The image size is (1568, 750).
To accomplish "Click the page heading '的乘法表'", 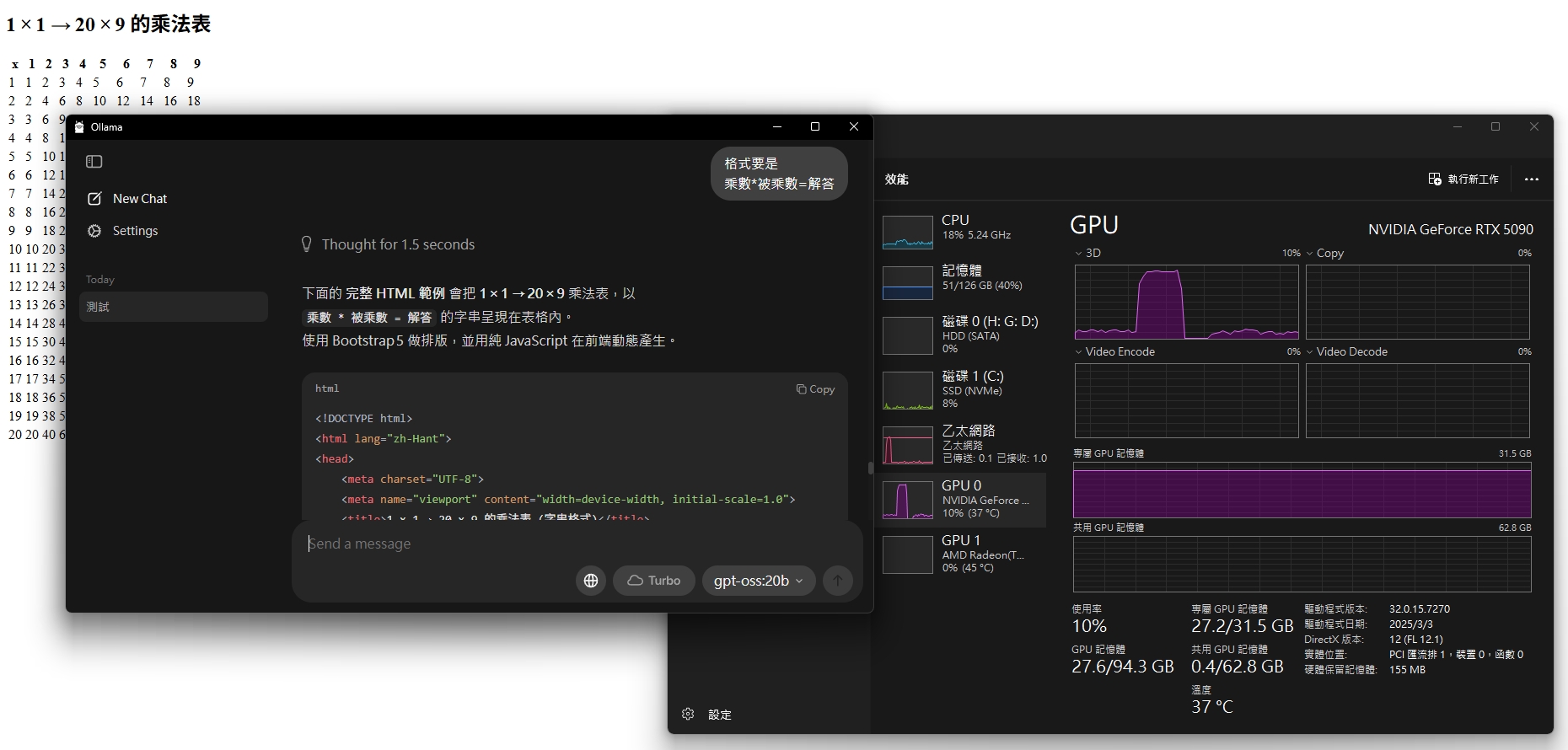I will coord(170,24).
